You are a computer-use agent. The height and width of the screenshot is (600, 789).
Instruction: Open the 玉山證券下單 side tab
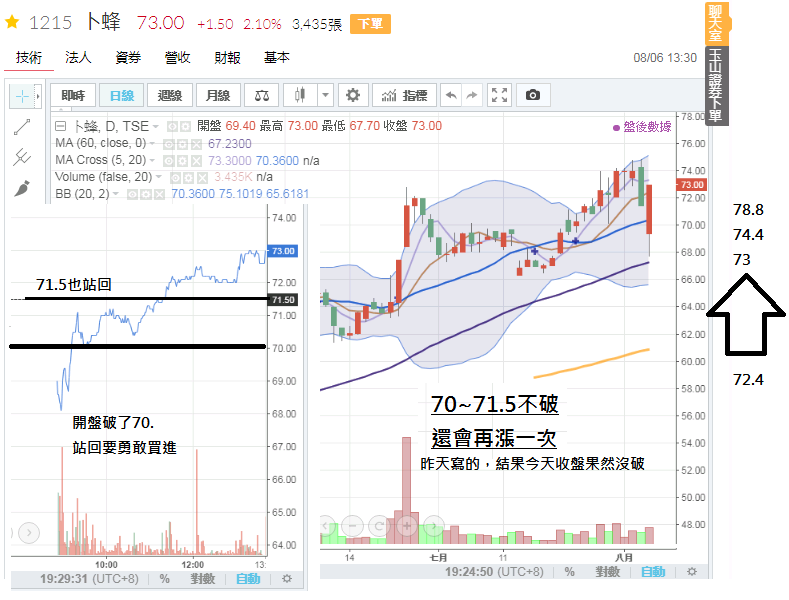tap(717, 86)
